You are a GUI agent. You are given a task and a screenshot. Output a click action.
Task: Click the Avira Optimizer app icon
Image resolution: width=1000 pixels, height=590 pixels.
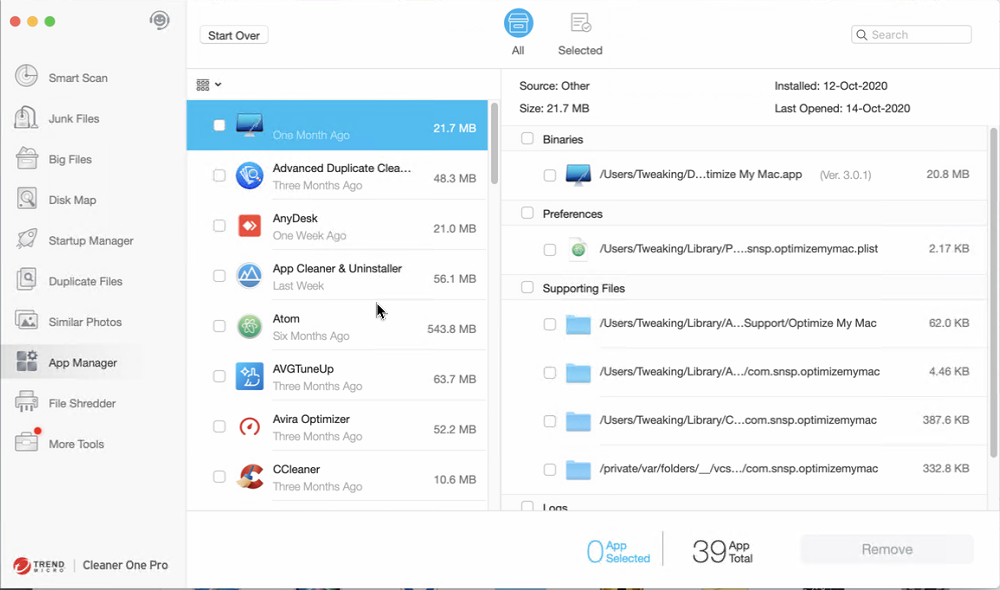[x=249, y=426]
